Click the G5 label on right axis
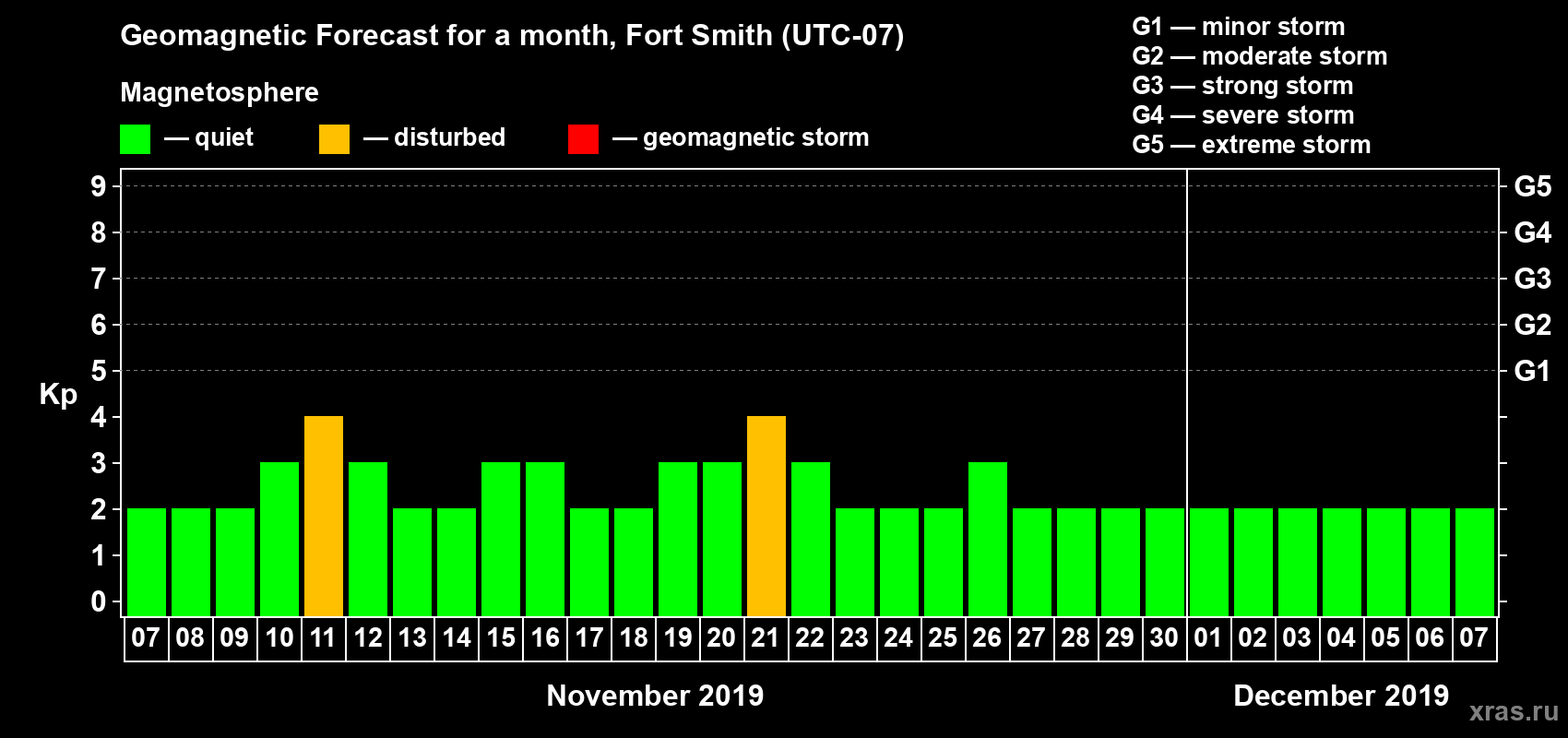1568x738 pixels. coord(1532,186)
